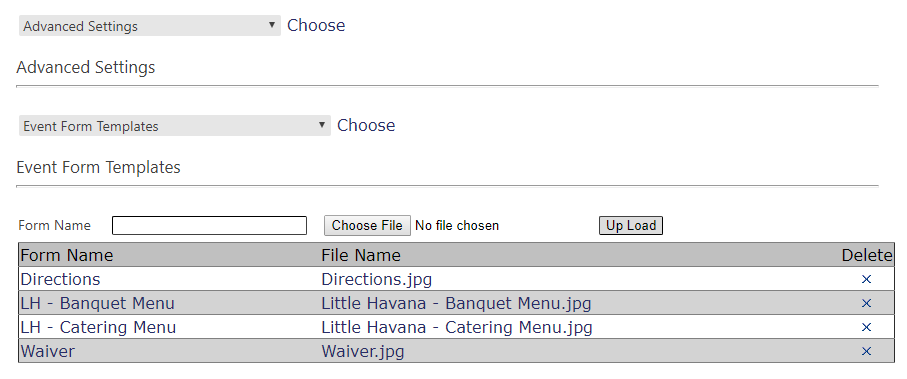The image size is (907, 379).
Task: Delete the Waiver form row
Action: 866,351
